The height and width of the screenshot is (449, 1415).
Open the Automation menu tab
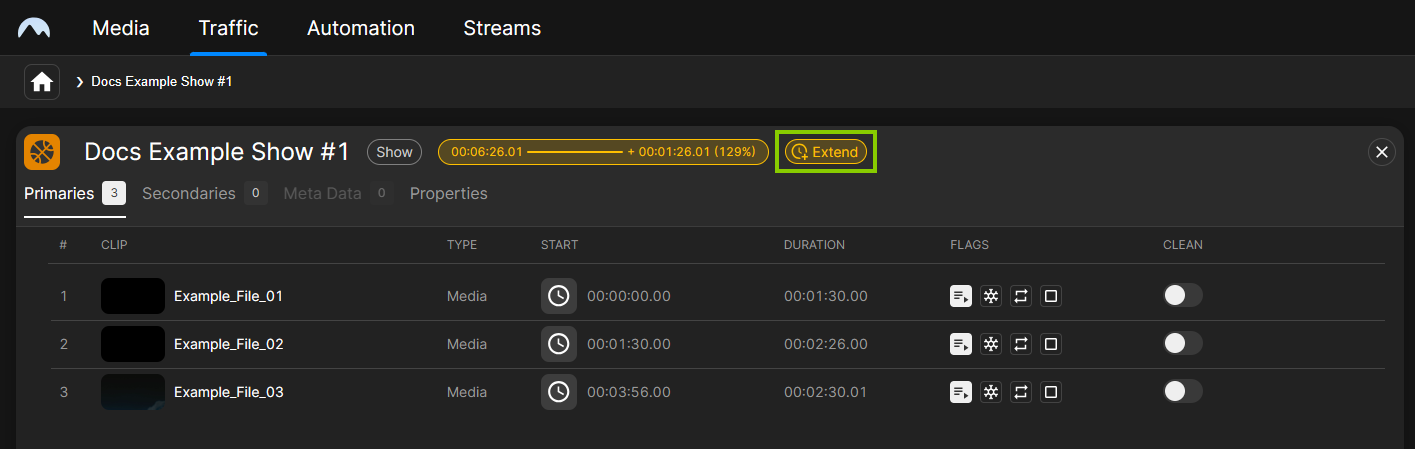361,28
